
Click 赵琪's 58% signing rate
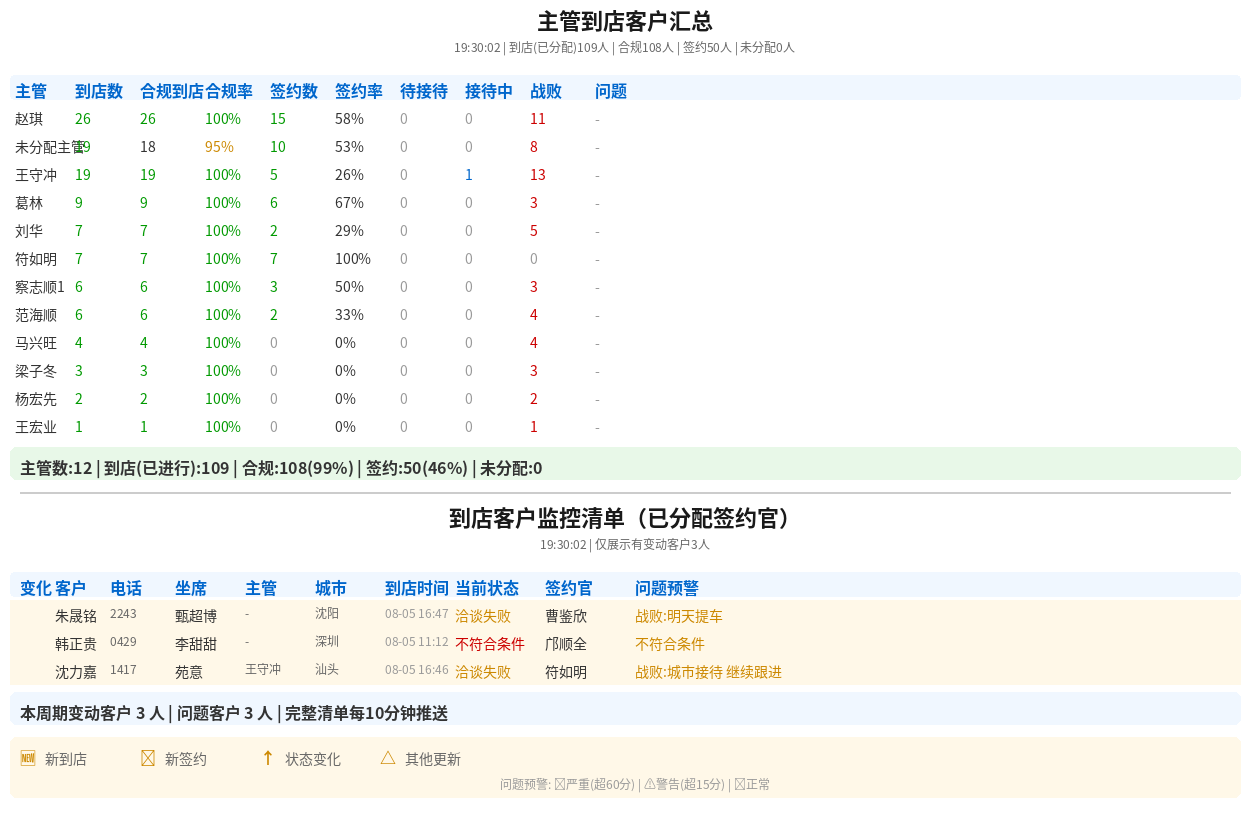point(349,119)
